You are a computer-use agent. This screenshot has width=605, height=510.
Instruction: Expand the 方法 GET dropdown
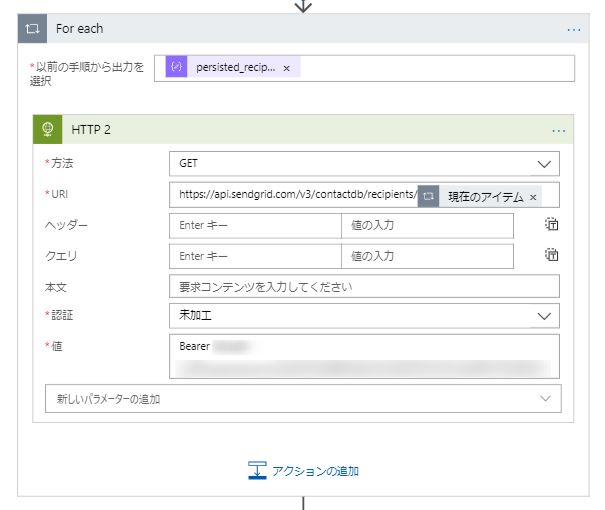pyautogui.click(x=544, y=164)
